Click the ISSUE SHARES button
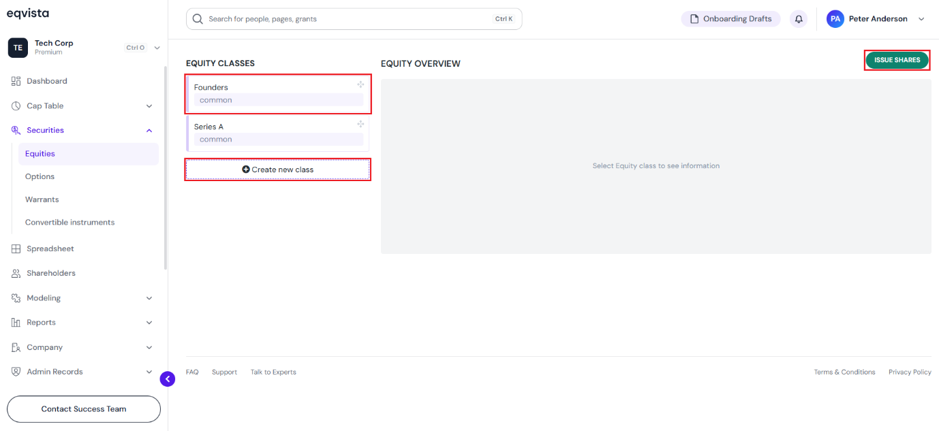 click(897, 60)
